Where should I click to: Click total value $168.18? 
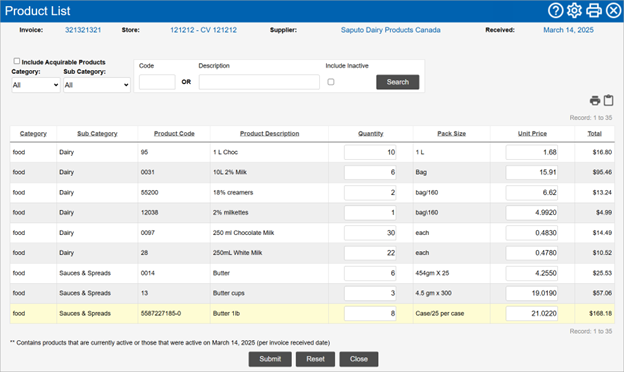click(601, 314)
